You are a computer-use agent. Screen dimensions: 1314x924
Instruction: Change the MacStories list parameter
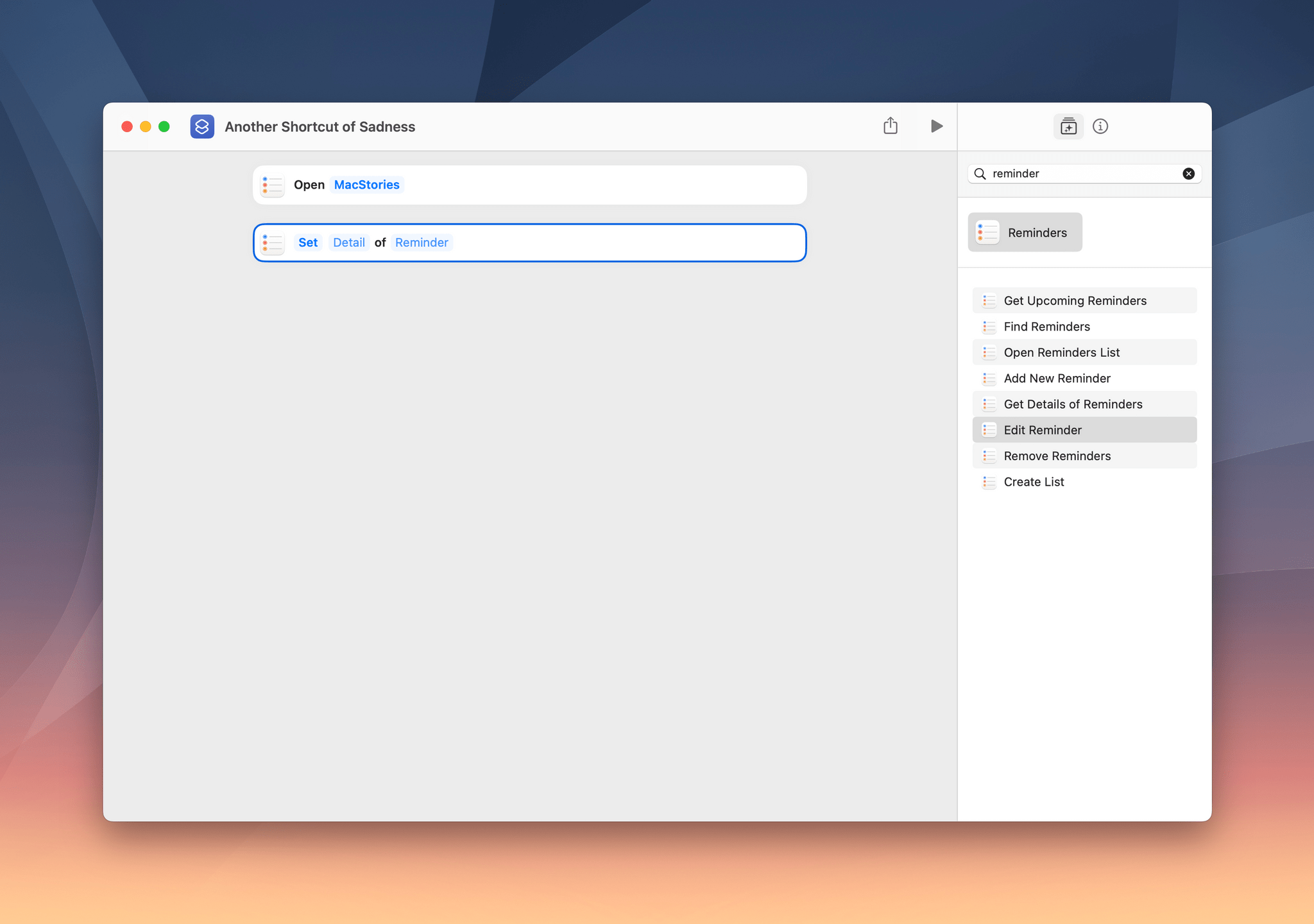[x=366, y=185]
